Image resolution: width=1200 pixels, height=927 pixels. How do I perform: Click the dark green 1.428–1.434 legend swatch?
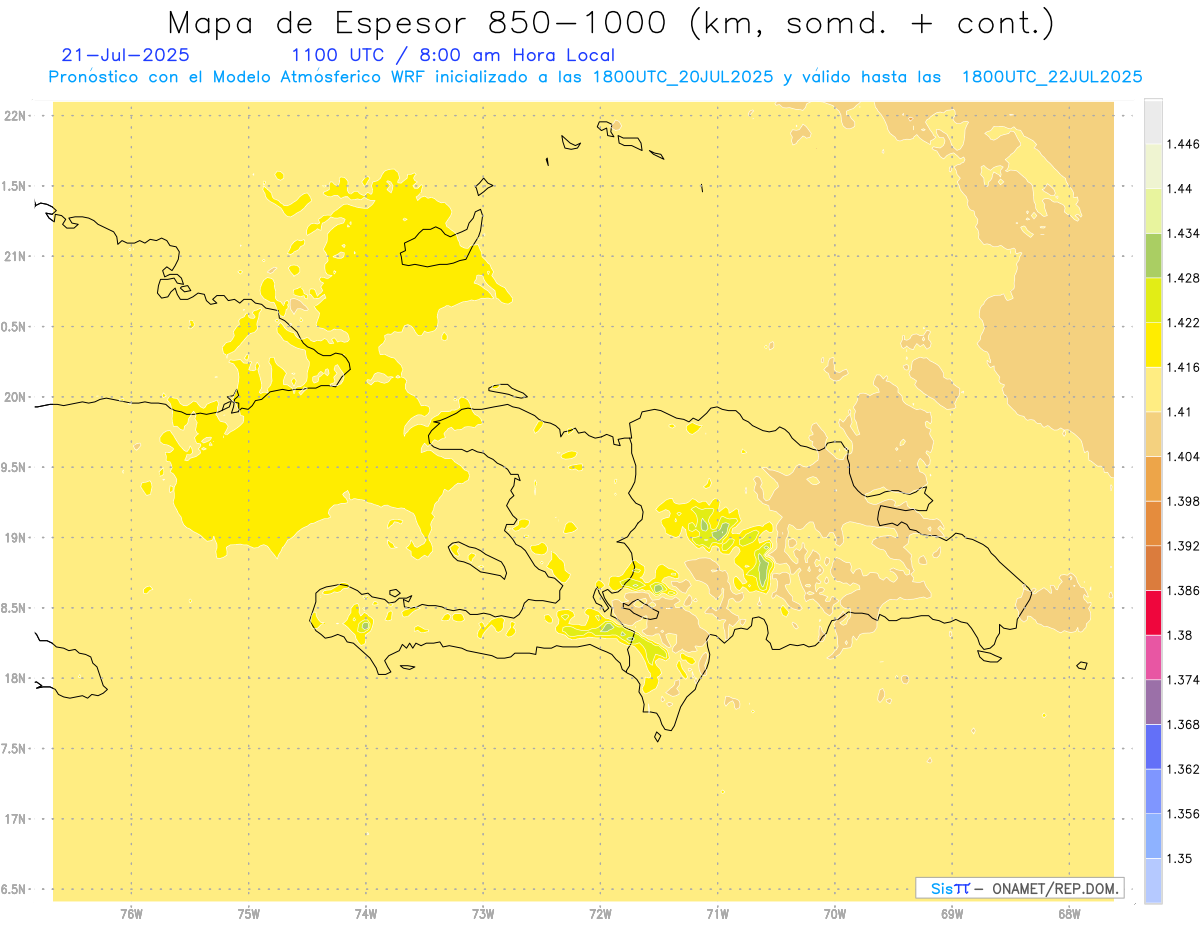coord(1153,255)
